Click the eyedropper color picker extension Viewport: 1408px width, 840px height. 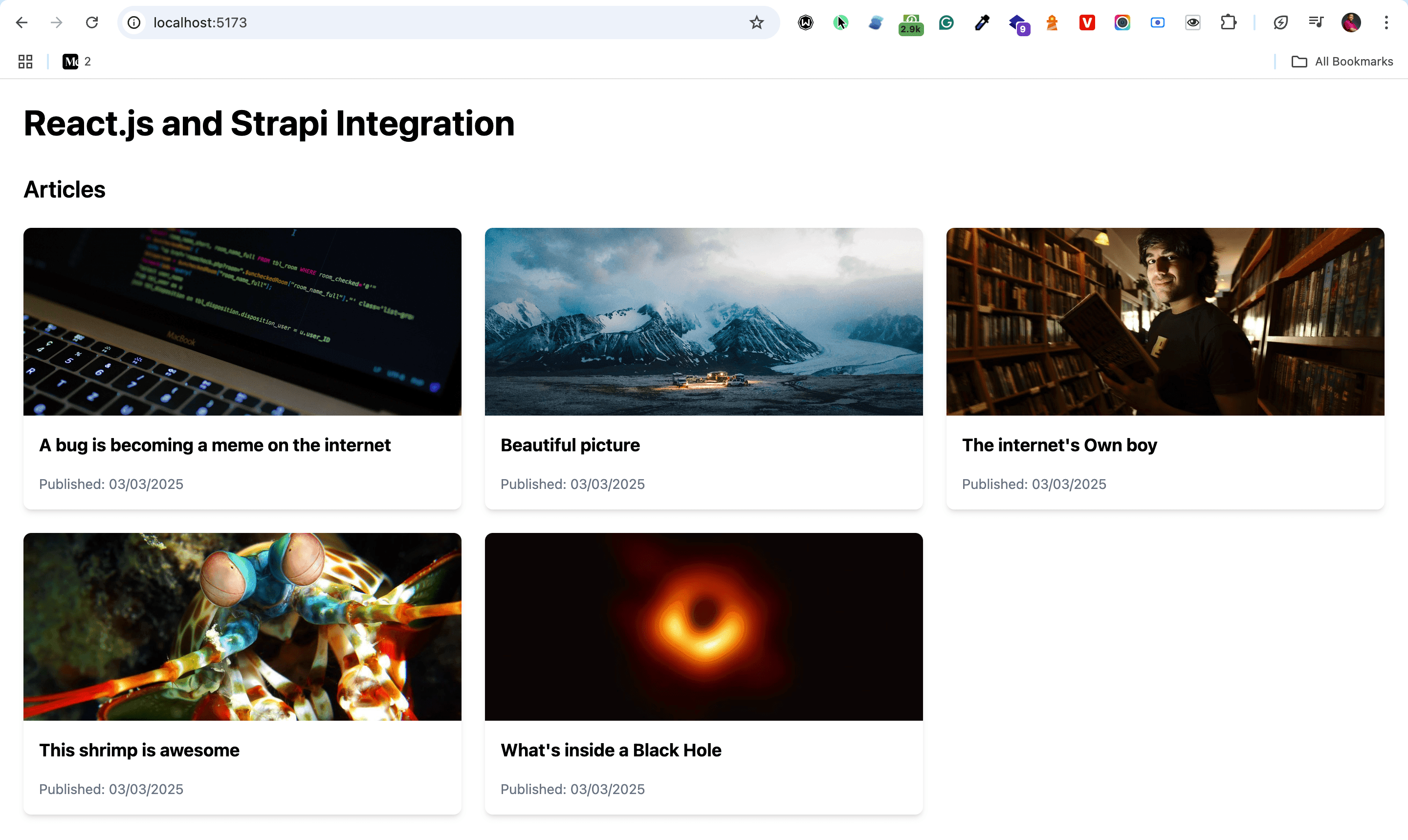pos(982,22)
